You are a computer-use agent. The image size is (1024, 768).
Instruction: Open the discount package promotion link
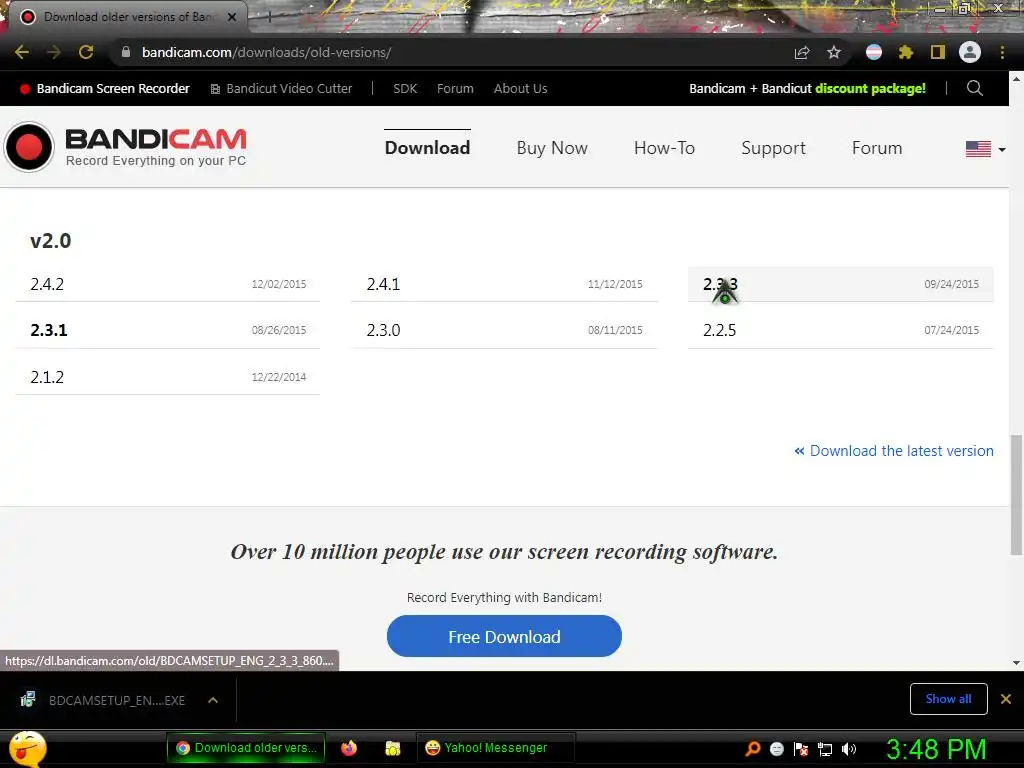(x=807, y=88)
